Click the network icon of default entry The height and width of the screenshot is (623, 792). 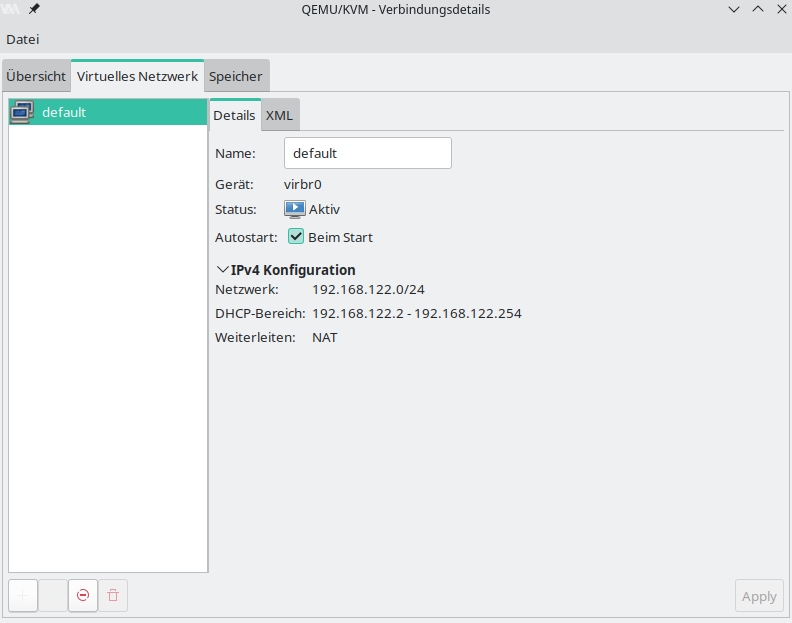pyautogui.click(x=22, y=112)
